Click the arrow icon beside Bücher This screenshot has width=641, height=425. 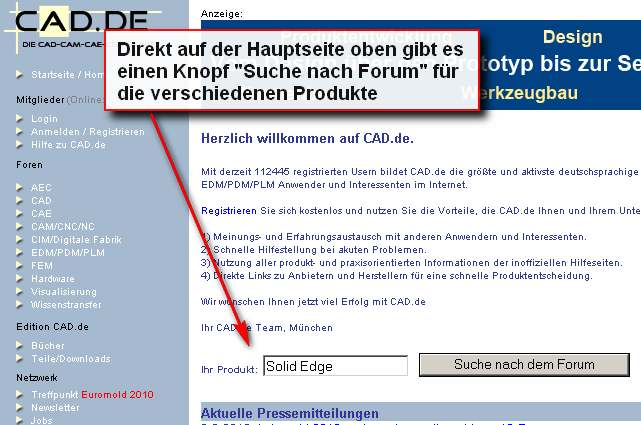click(19, 345)
